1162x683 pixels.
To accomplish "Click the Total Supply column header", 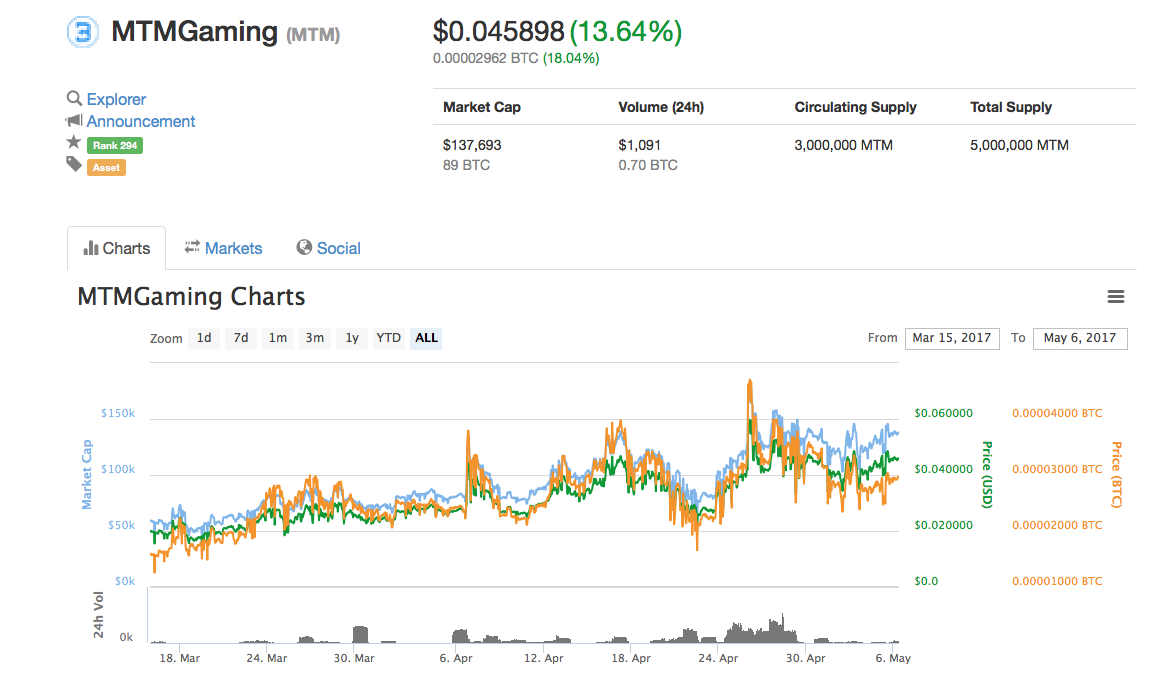I will [x=1011, y=107].
